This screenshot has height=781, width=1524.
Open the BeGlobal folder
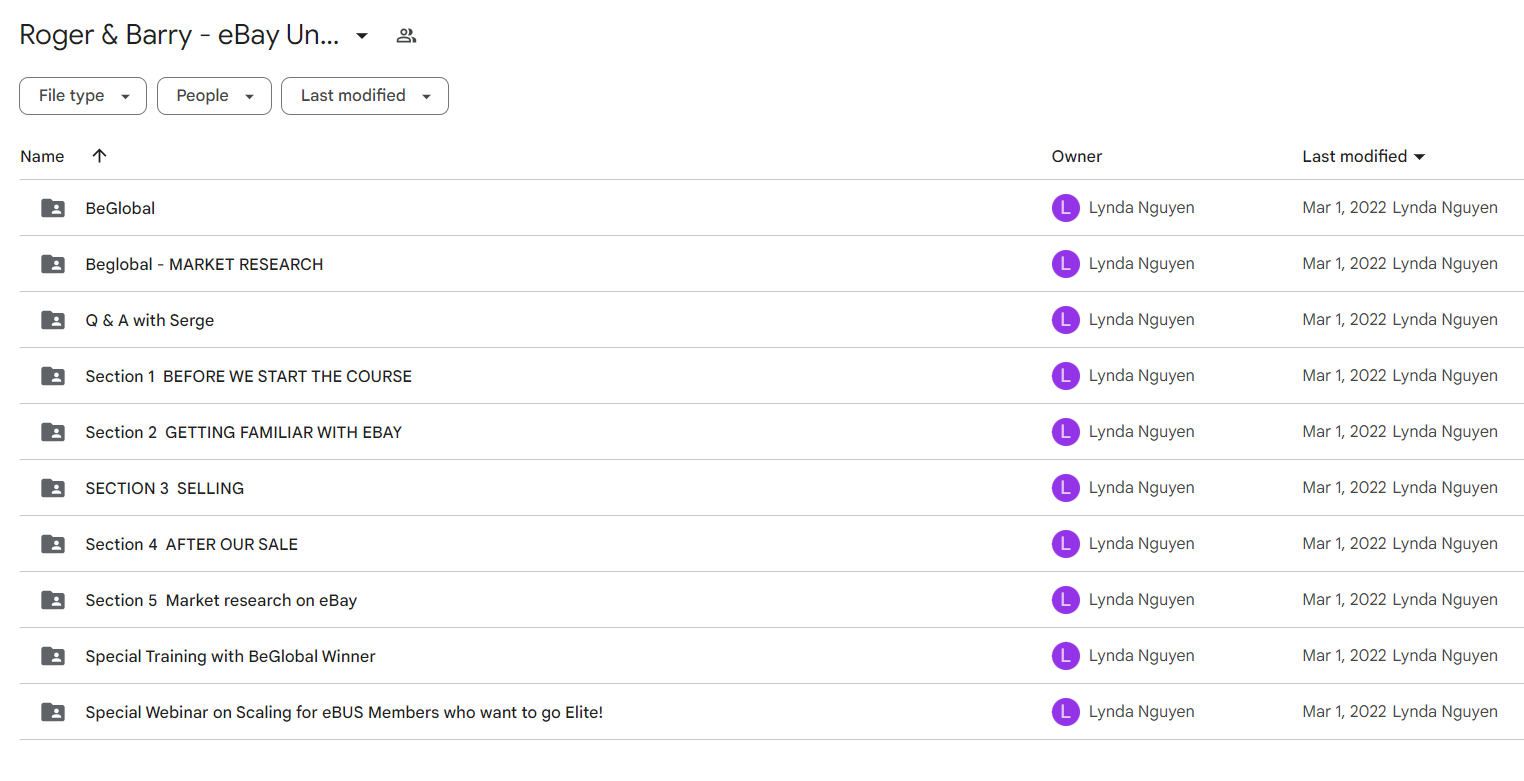point(120,208)
